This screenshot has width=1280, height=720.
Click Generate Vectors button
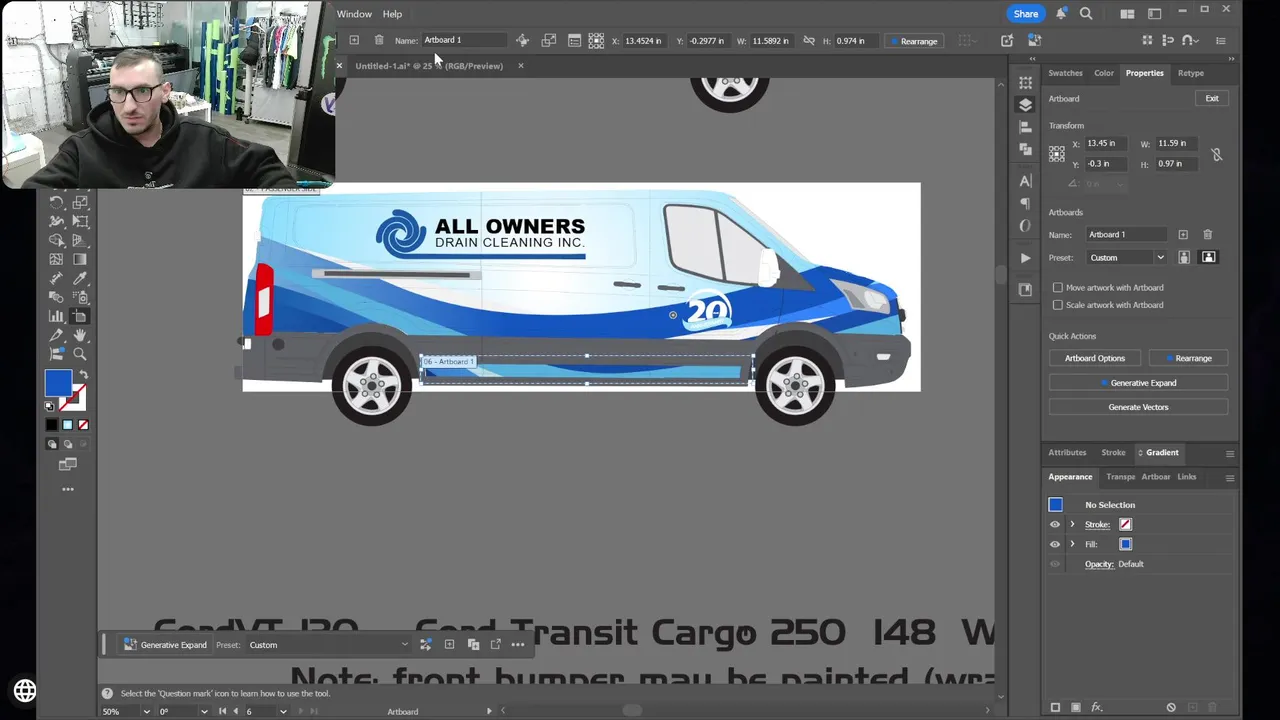point(1138,407)
